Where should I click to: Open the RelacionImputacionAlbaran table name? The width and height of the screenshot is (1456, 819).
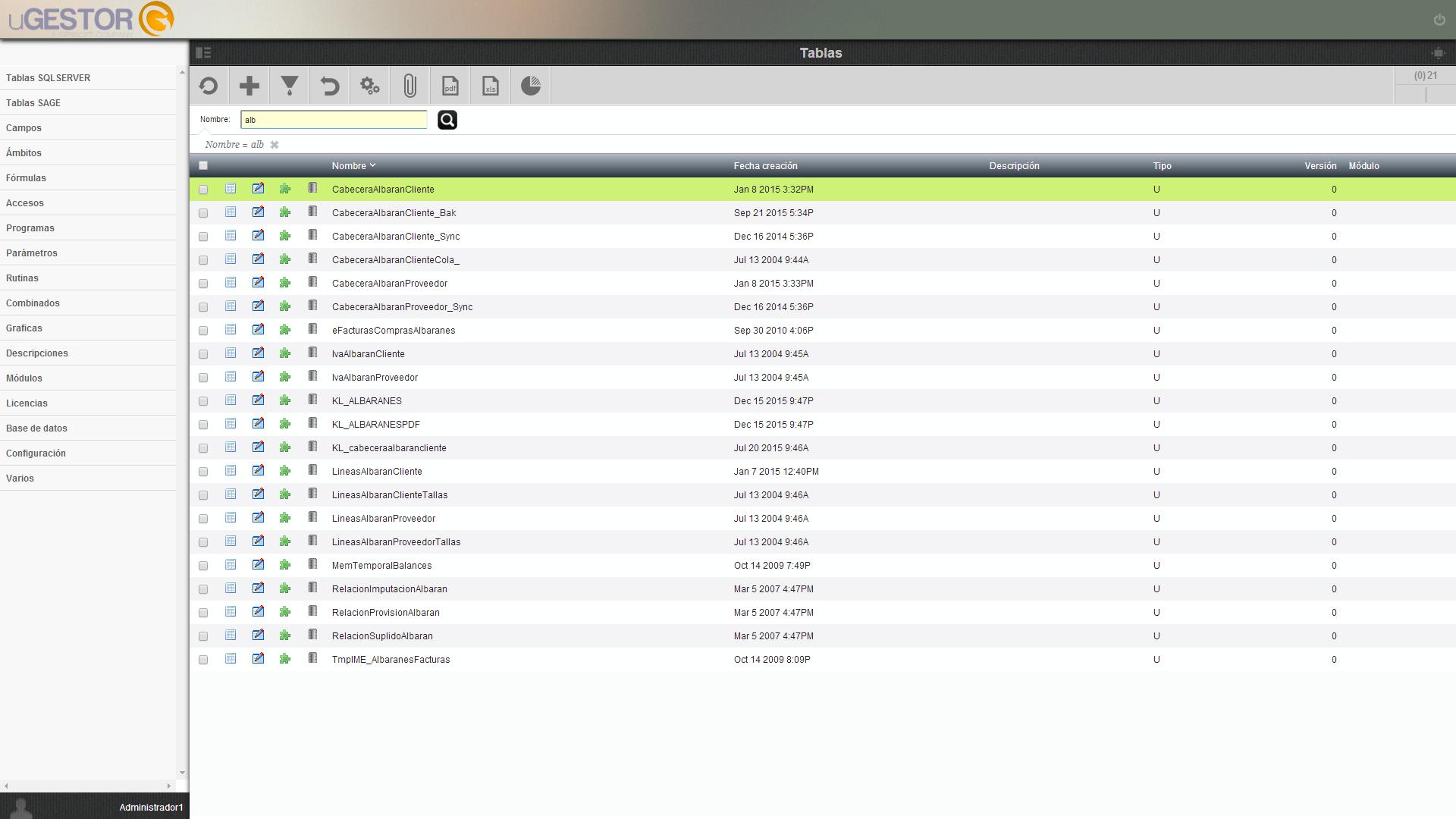(389, 589)
